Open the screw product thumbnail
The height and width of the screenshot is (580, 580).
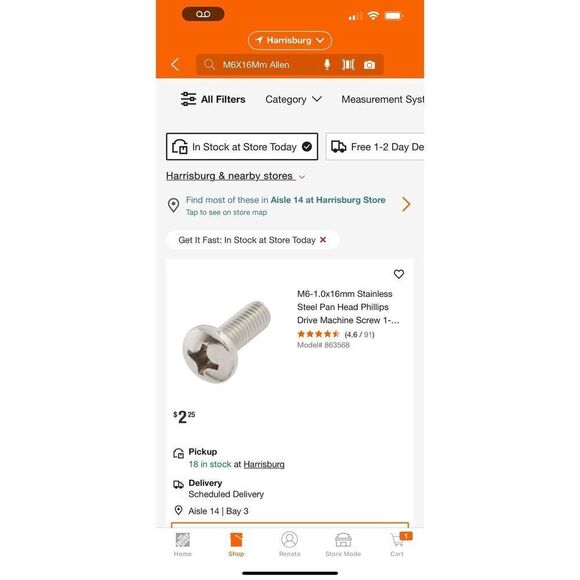tap(226, 342)
